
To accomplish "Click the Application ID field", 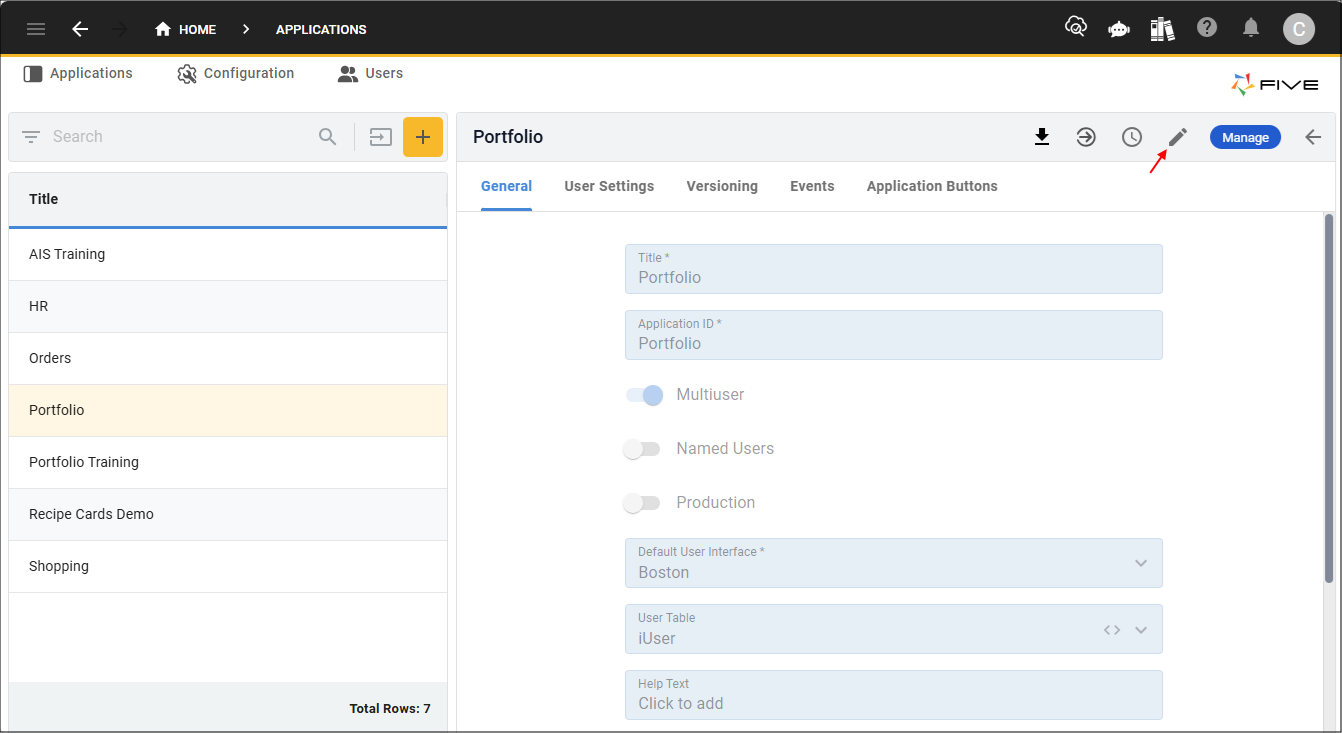I will point(894,335).
